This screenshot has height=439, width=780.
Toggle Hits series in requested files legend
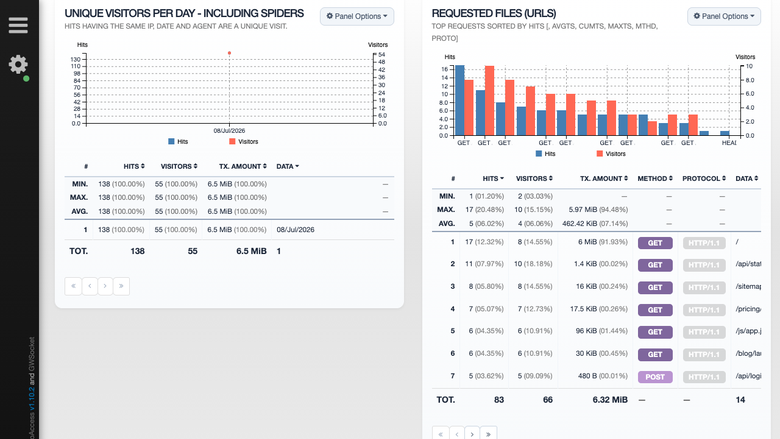545,154
